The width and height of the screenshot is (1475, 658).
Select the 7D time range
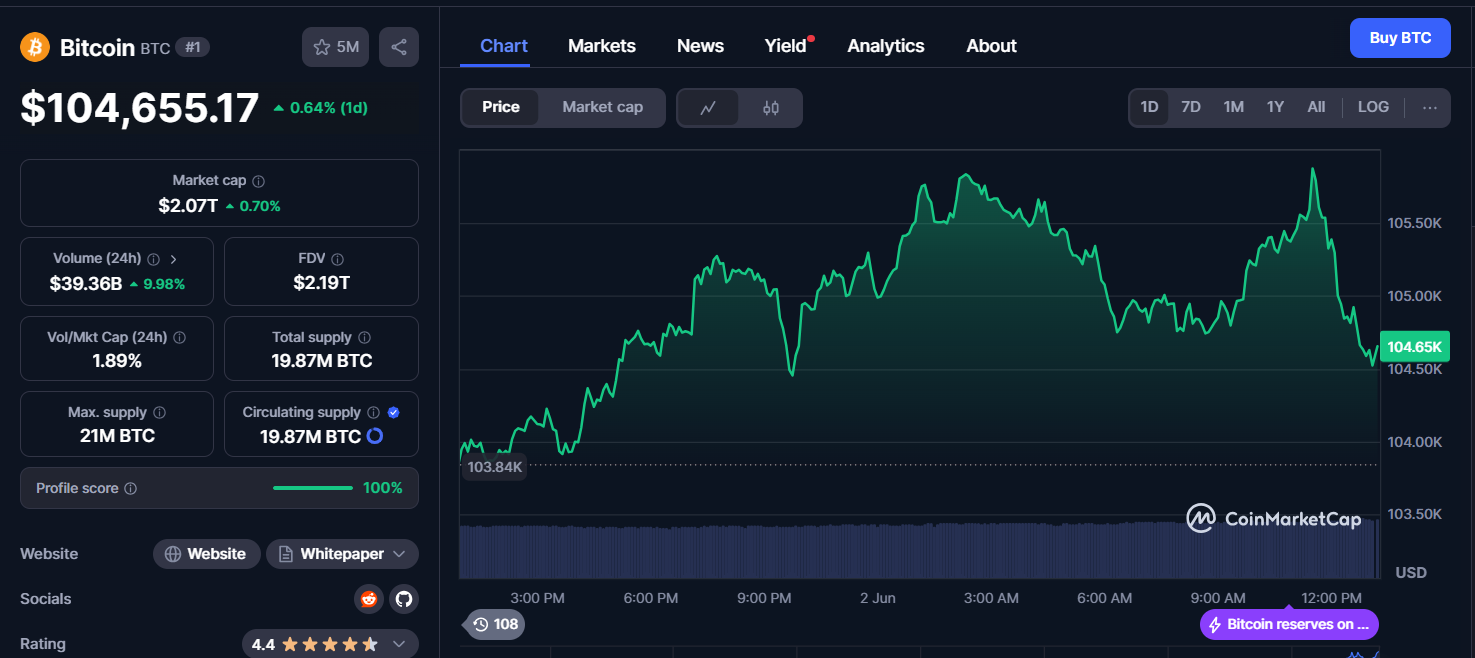[x=1190, y=107]
